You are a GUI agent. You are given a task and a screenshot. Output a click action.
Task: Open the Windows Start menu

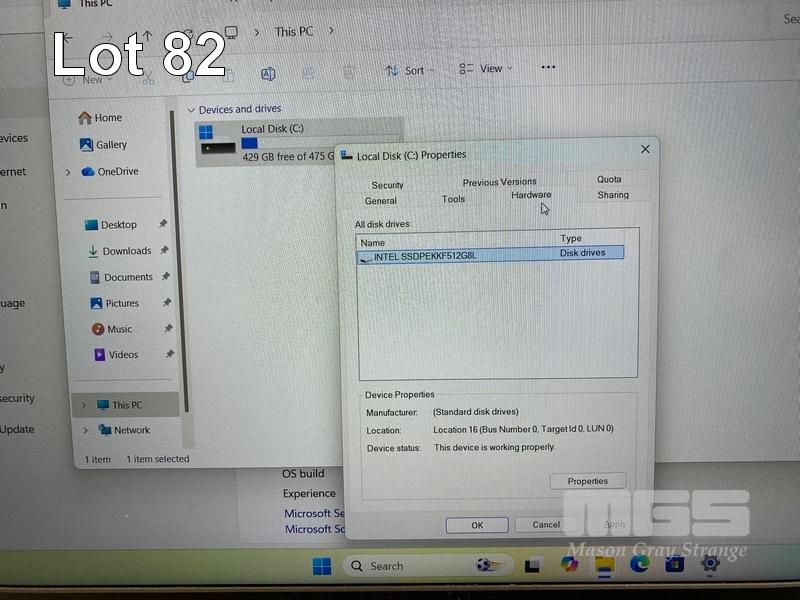[x=322, y=566]
